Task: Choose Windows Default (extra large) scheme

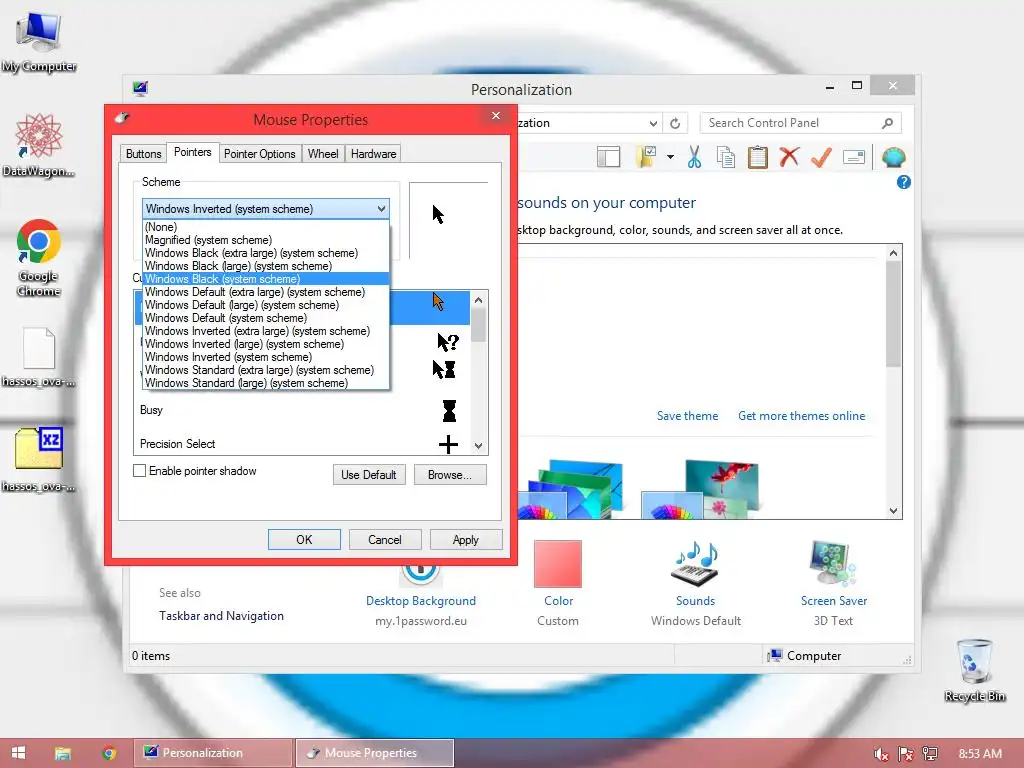Action: (266, 292)
